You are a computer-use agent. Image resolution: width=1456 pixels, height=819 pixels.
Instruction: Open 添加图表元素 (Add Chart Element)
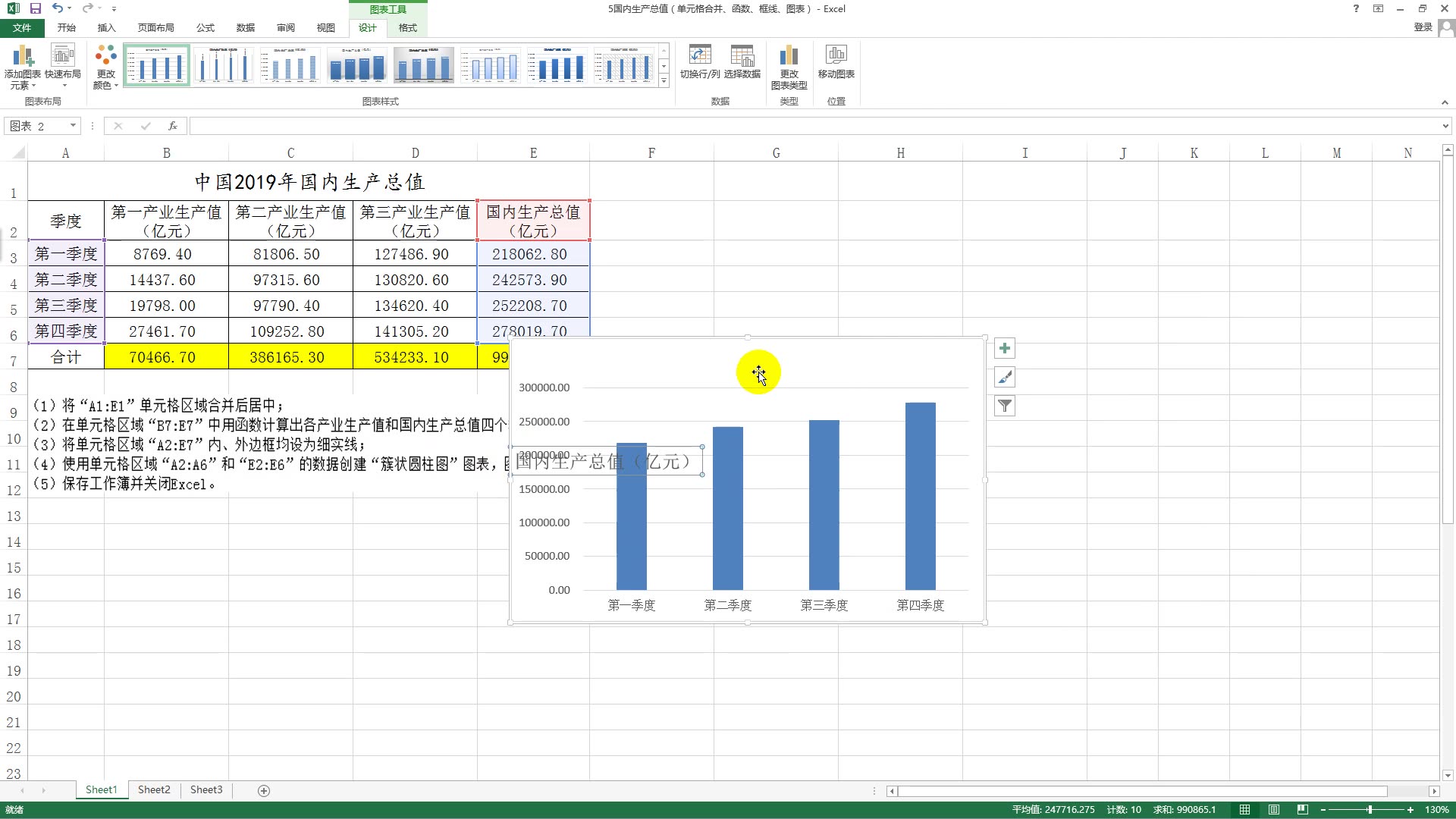[23, 67]
